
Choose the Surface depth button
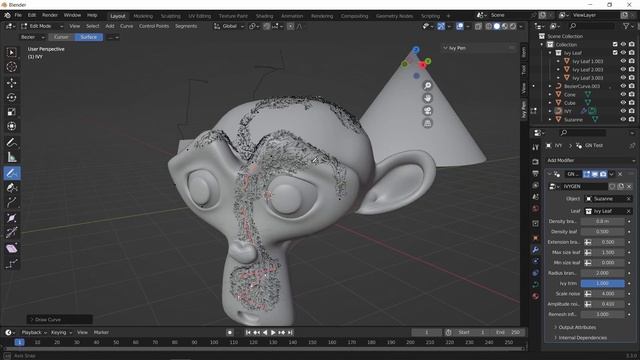[x=89, y=37]
